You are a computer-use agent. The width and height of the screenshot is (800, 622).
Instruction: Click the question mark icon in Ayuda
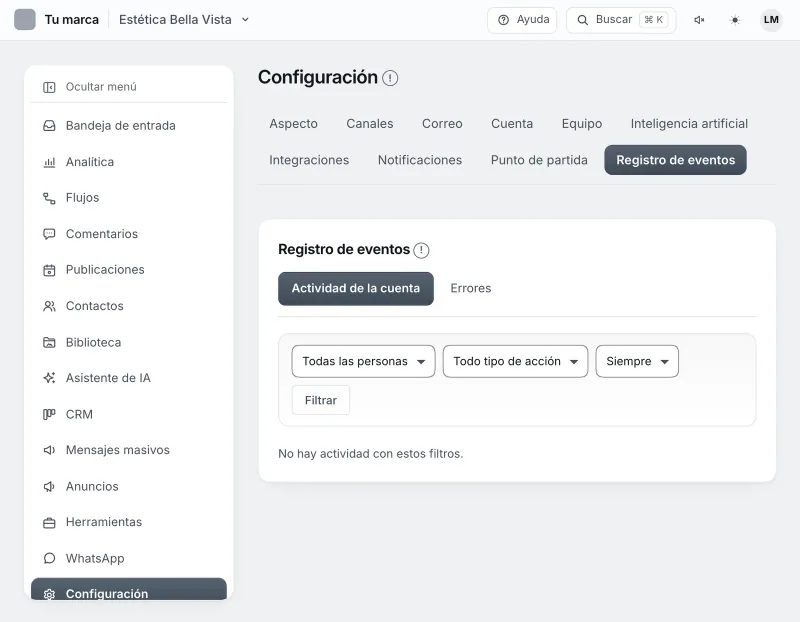(x=503, y=20)
